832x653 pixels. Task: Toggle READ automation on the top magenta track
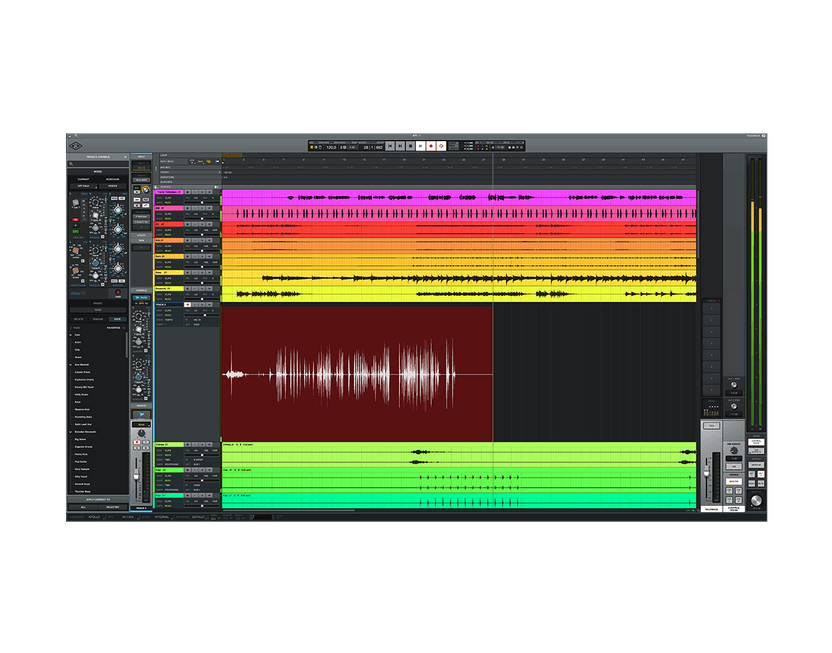(x=167, y=202)
